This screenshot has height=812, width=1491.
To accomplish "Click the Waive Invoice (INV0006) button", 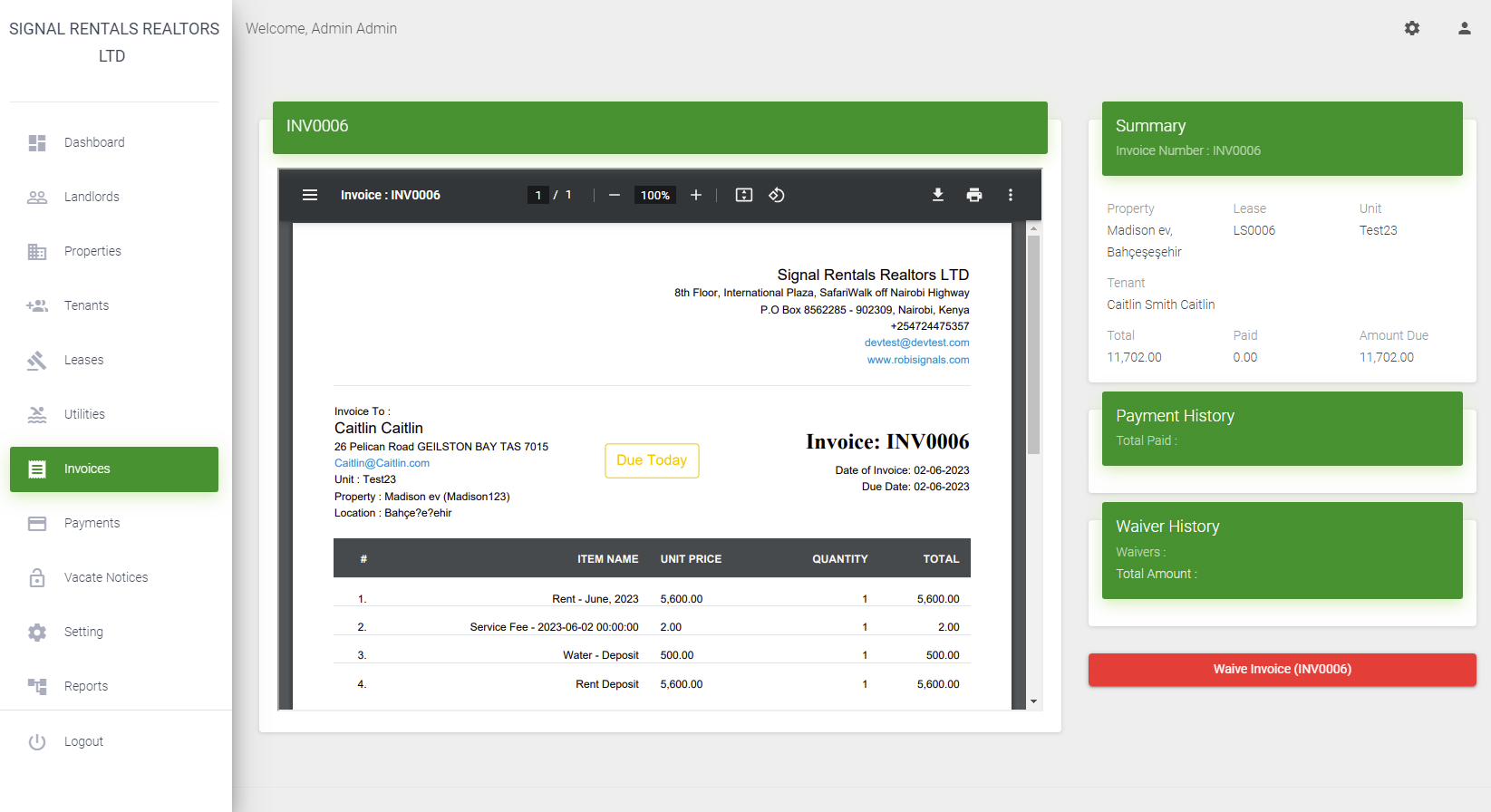I will [x=1282, y=669].
